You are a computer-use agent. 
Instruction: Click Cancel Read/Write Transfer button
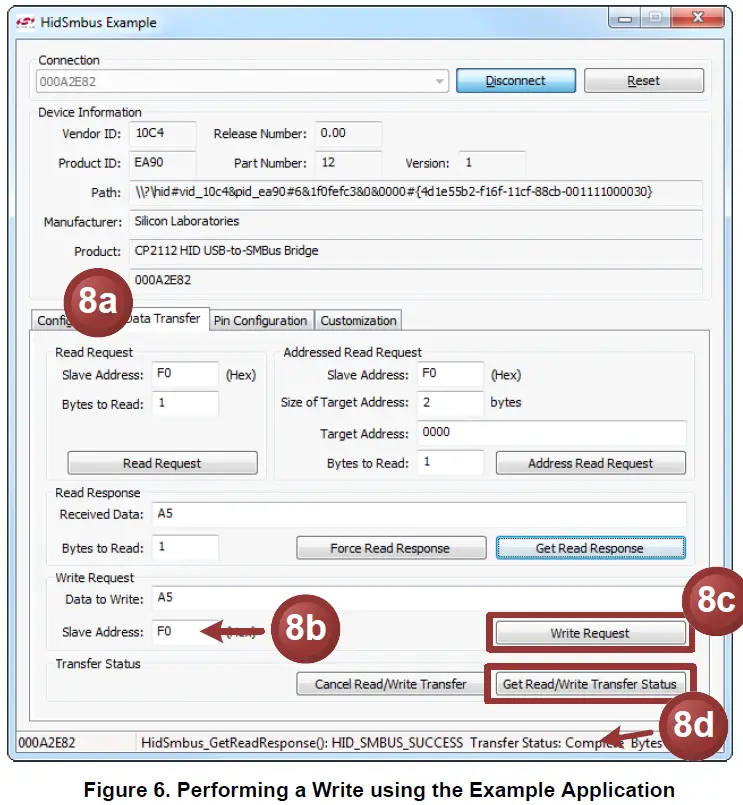tap(391, 684)
